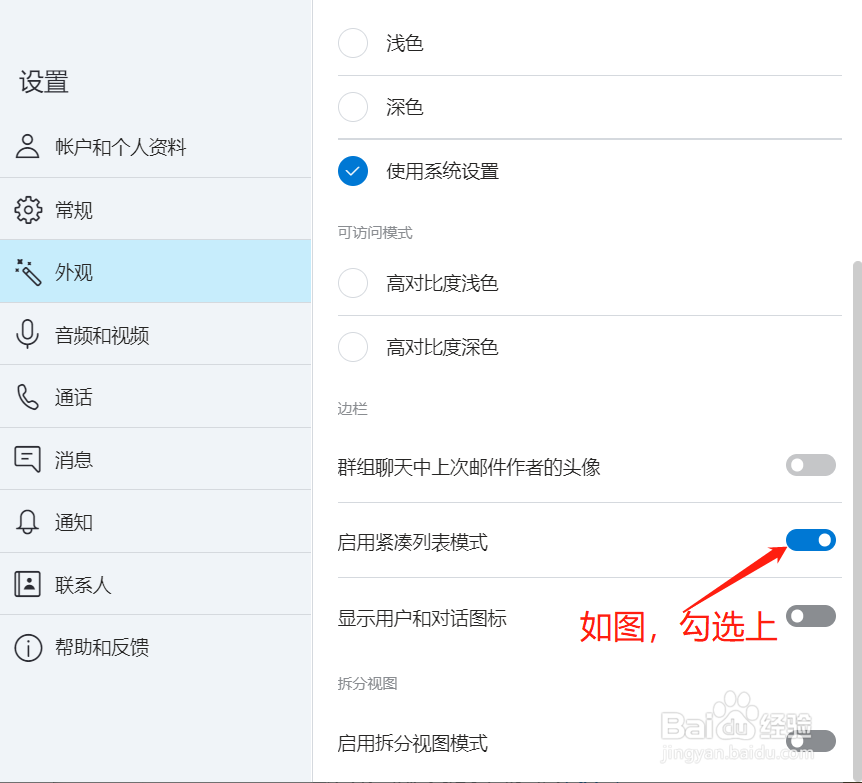Enable the 启用拆分视图模式 switch
Image resolution: width=862 pixels, height=783 pixels.
(x=811, y=741)
